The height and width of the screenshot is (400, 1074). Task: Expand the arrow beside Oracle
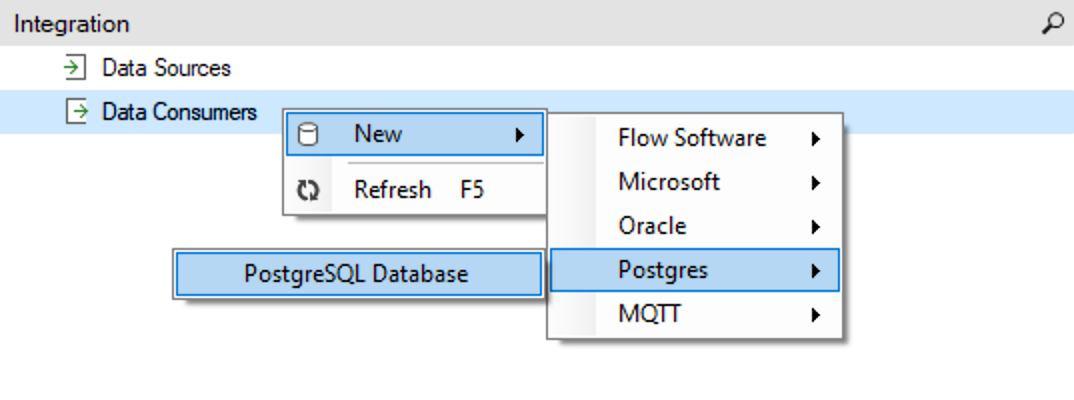click(815, 227)
